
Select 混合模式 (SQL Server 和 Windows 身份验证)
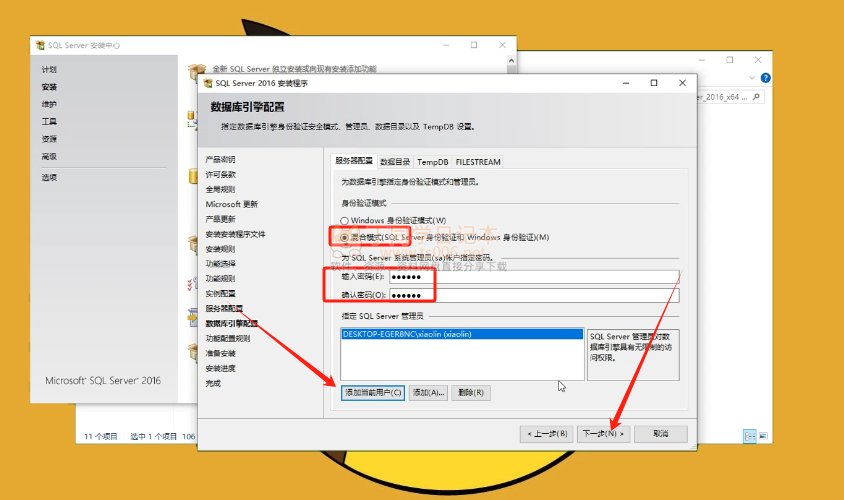point(344,237)
